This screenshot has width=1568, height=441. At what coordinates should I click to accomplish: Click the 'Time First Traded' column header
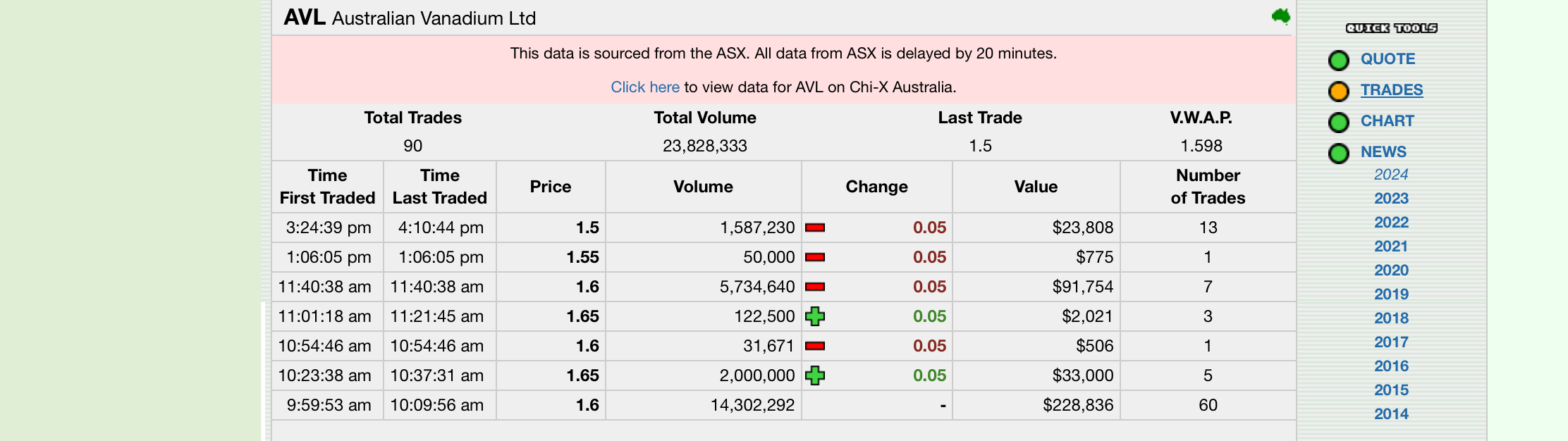tap(328, 187)
